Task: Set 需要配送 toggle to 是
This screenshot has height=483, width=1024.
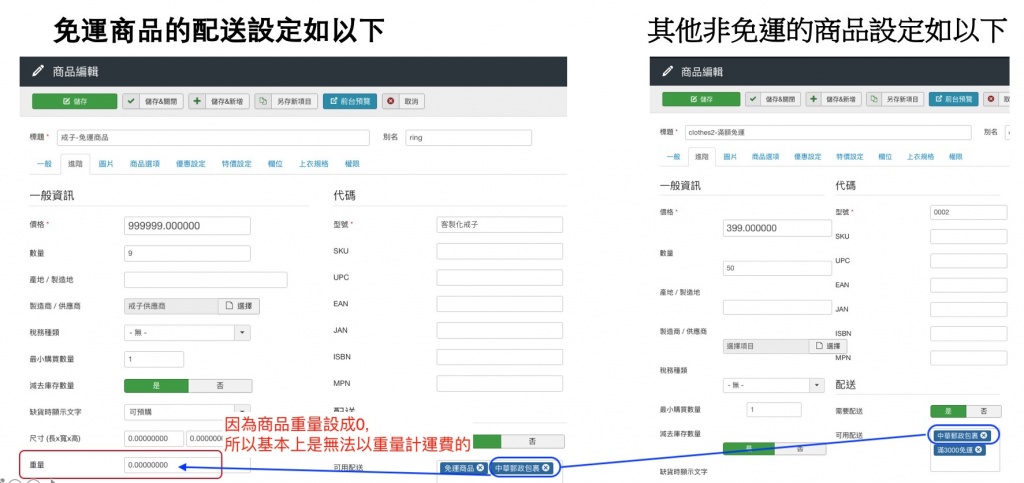Action: click(948, 411)
